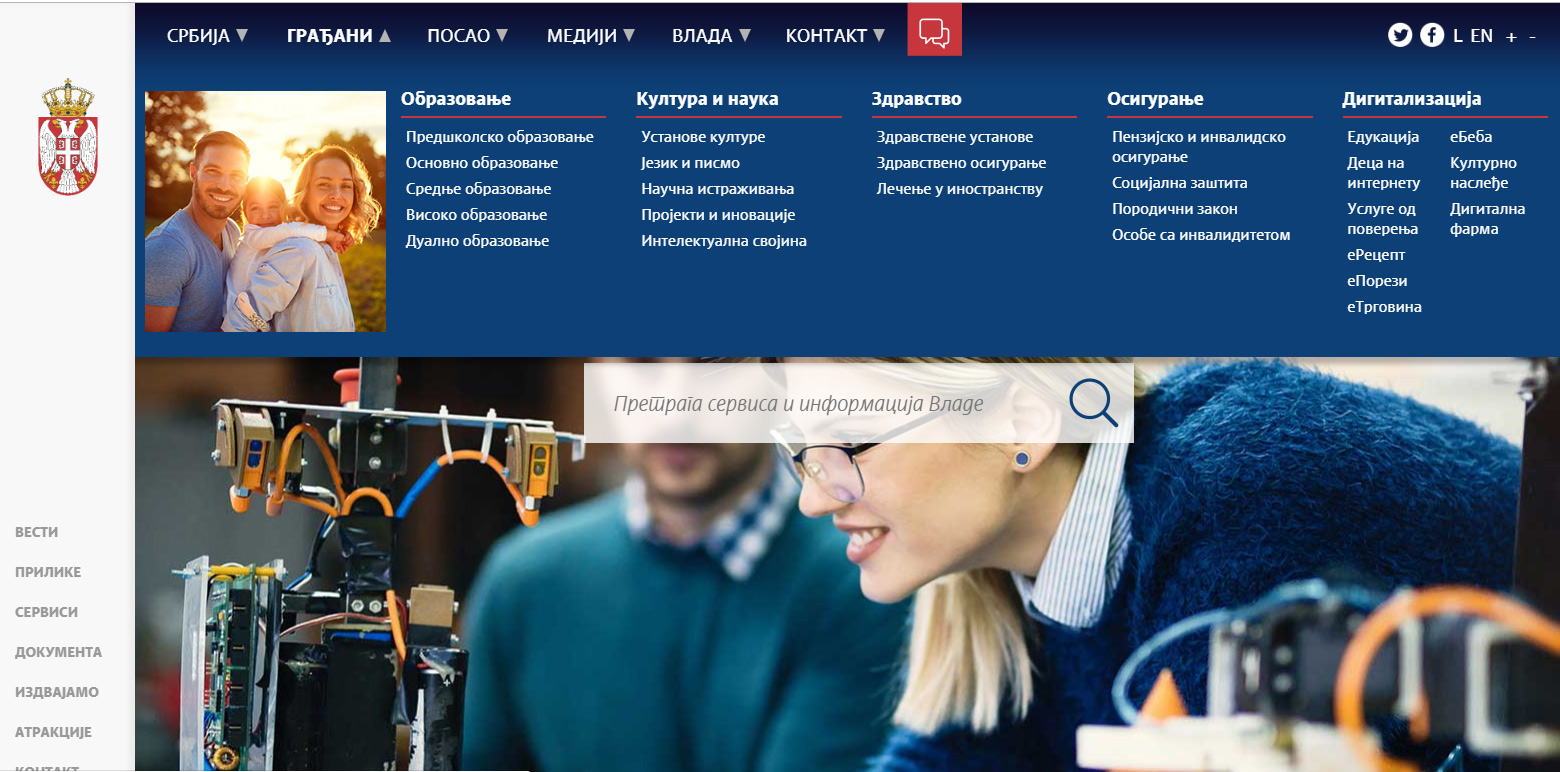Image resolution: width=1560 pixels, height=772 pixels.
Task: Jump to ВЕСТИ in sidebar
Action: (x=37, y=532)
